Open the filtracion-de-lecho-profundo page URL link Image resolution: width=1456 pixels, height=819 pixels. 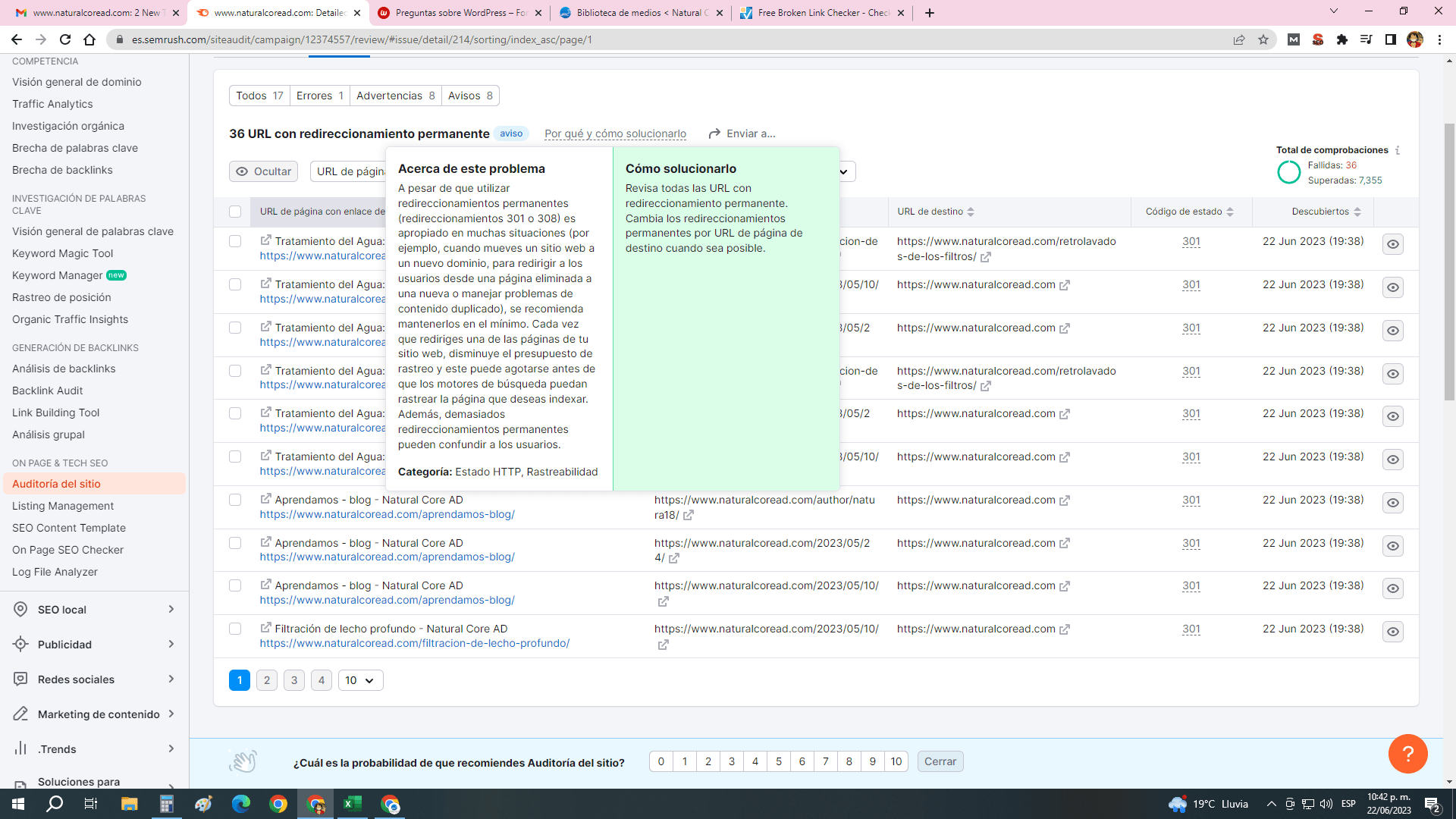(415, 643)
